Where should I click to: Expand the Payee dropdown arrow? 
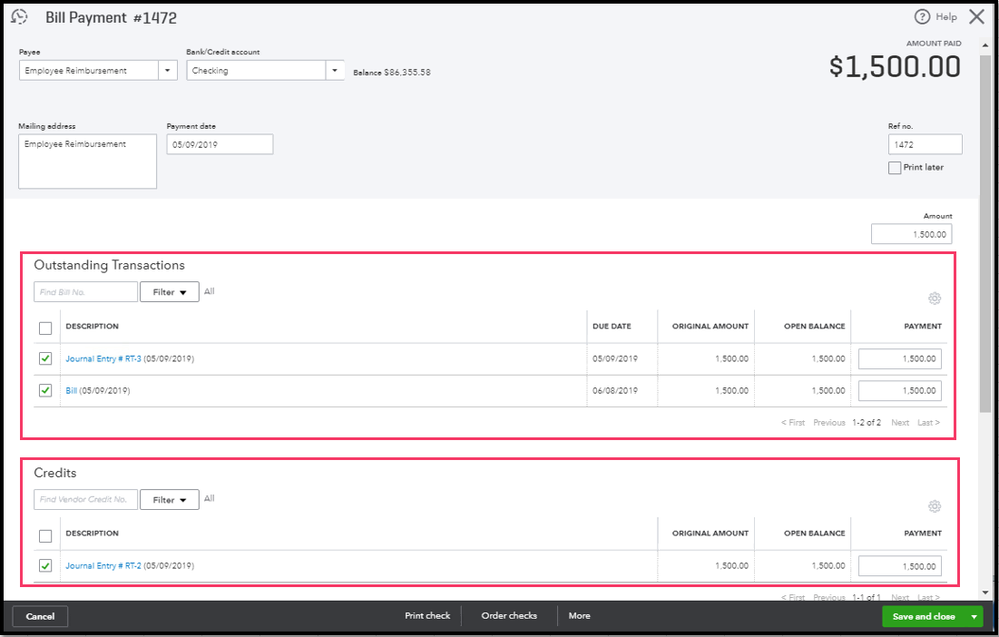168,70
